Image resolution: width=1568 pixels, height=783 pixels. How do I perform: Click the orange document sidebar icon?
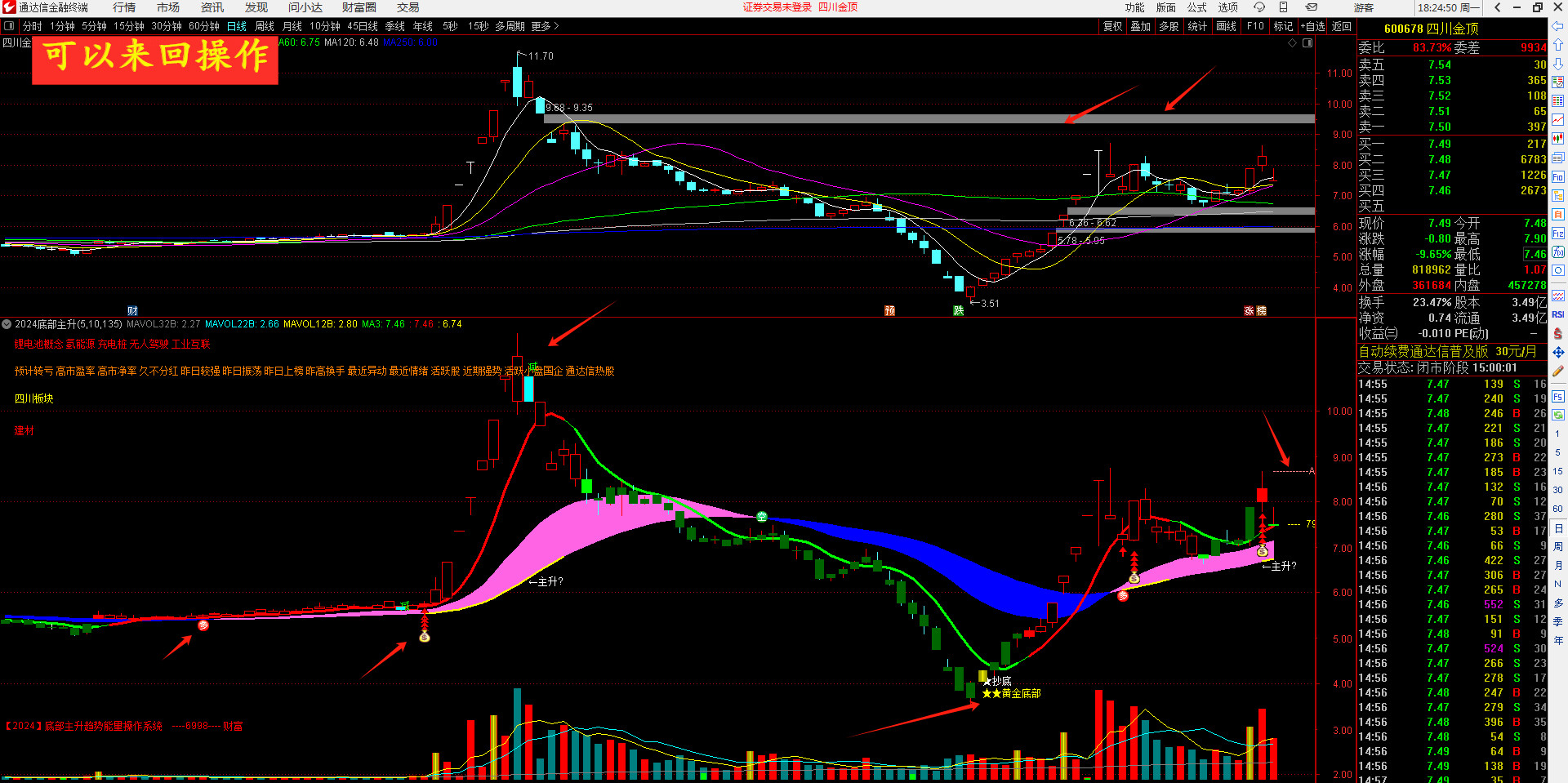pos(1558,214)
